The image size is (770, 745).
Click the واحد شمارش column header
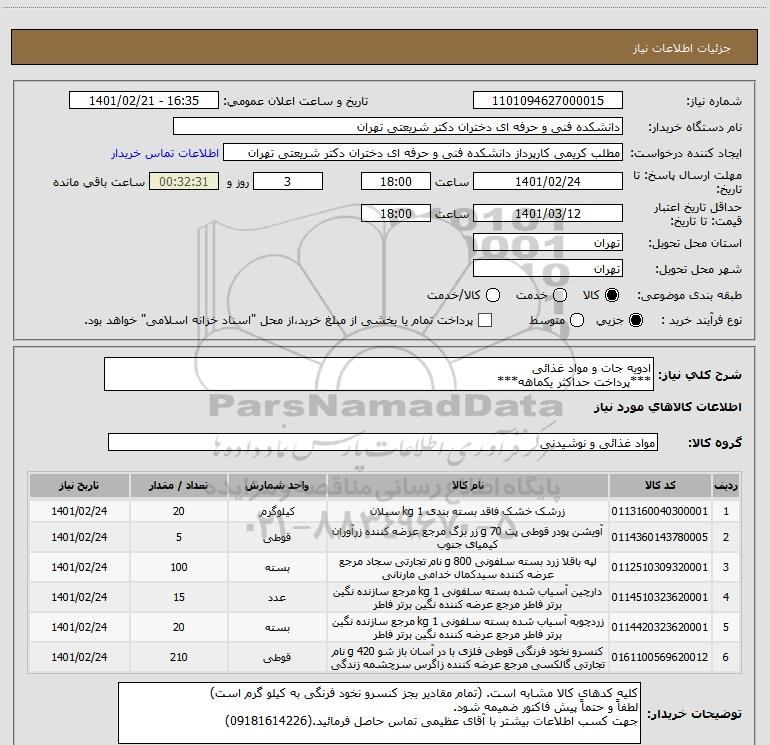click(277, 486)
